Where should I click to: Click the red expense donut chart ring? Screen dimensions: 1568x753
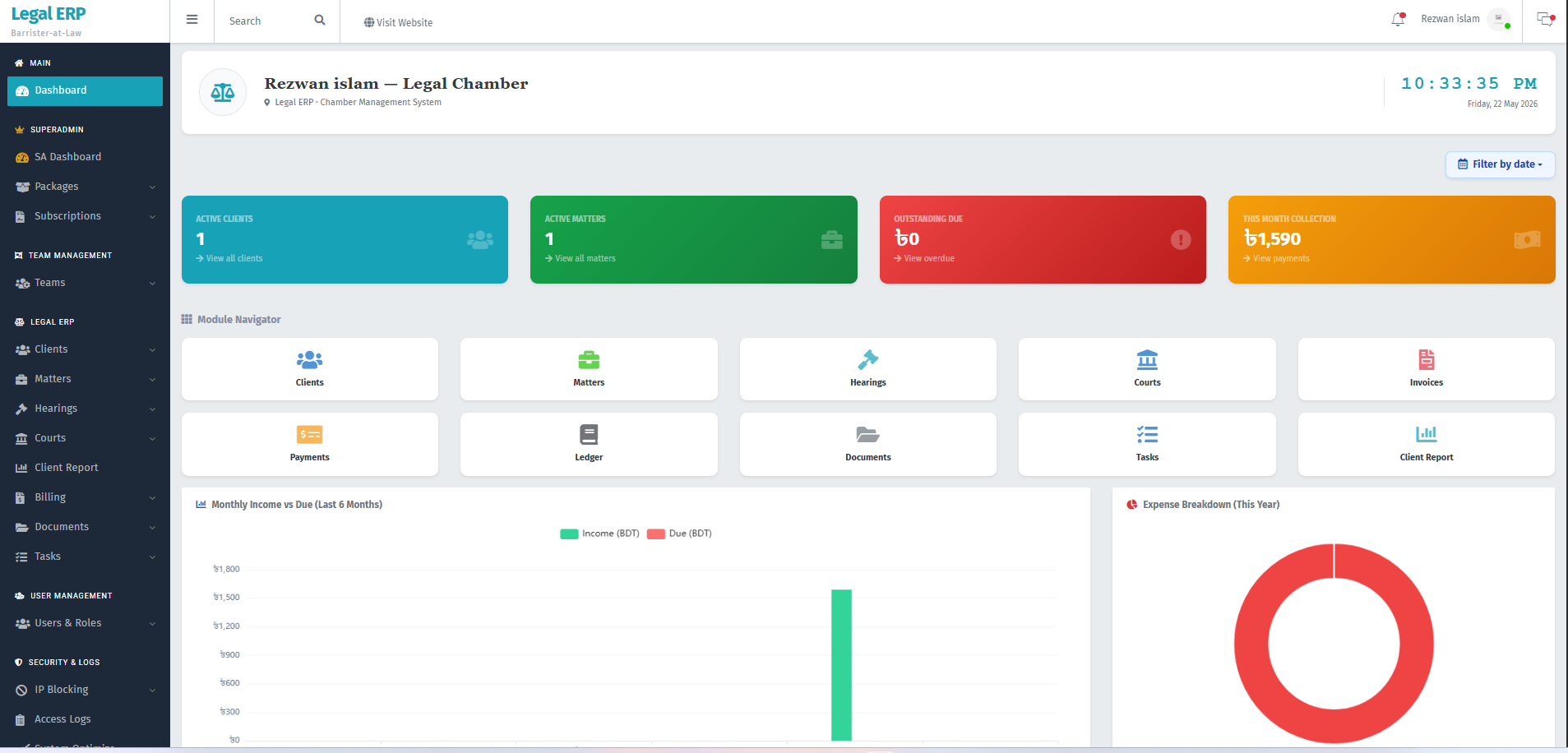click(1251, 644)
